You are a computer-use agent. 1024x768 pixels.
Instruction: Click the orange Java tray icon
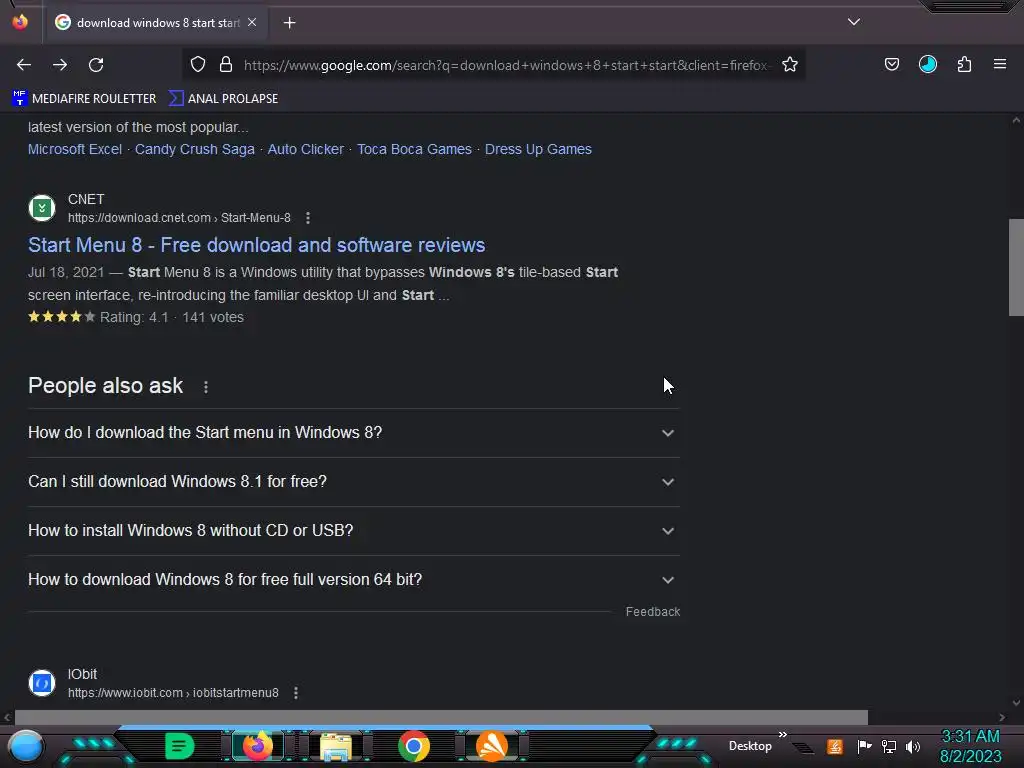[835, 746]
